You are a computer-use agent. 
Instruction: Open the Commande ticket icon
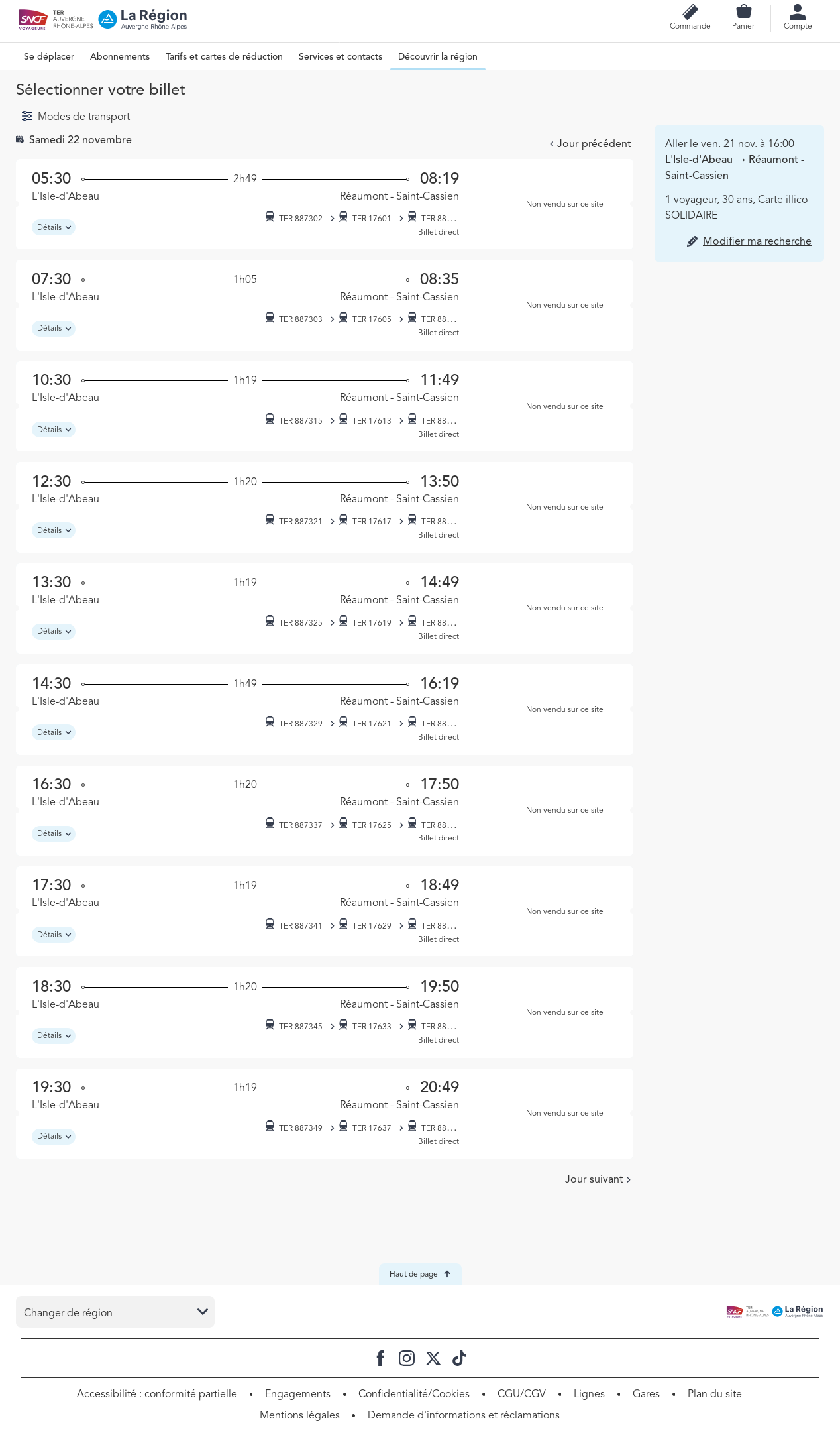tap(690, 13)
